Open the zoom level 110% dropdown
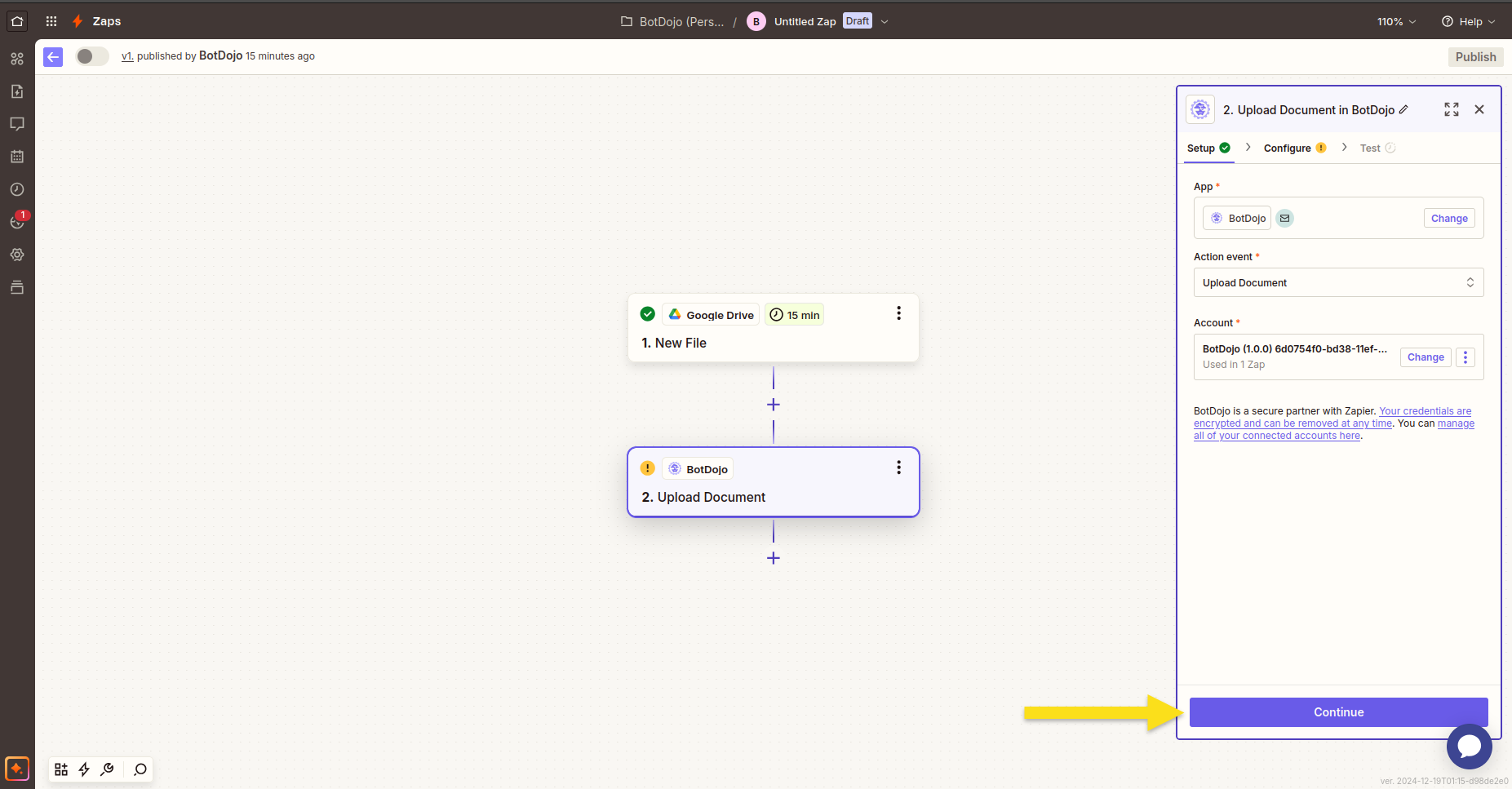 pos(1396,22)
